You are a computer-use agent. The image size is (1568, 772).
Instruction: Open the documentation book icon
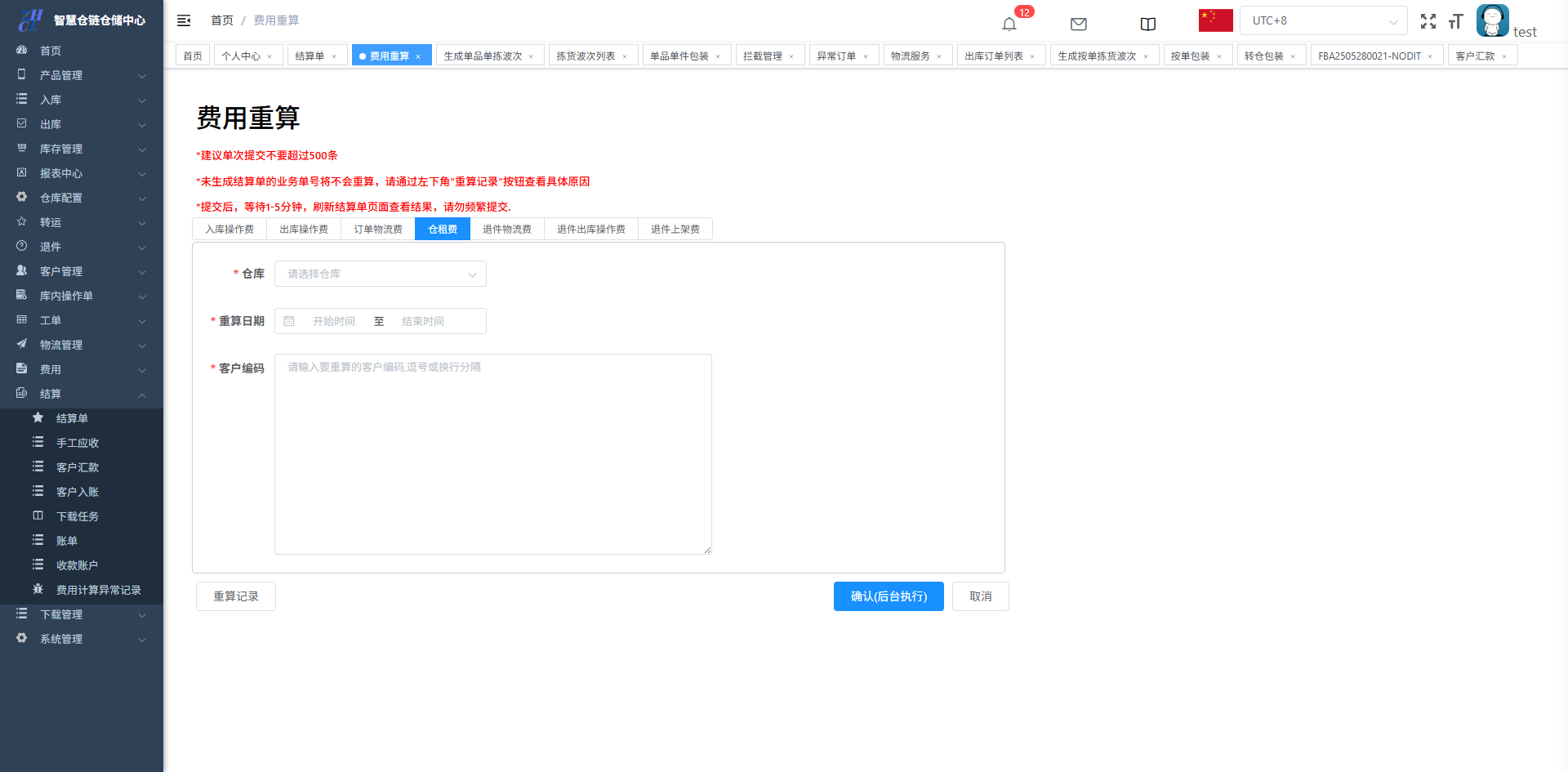1147,24
